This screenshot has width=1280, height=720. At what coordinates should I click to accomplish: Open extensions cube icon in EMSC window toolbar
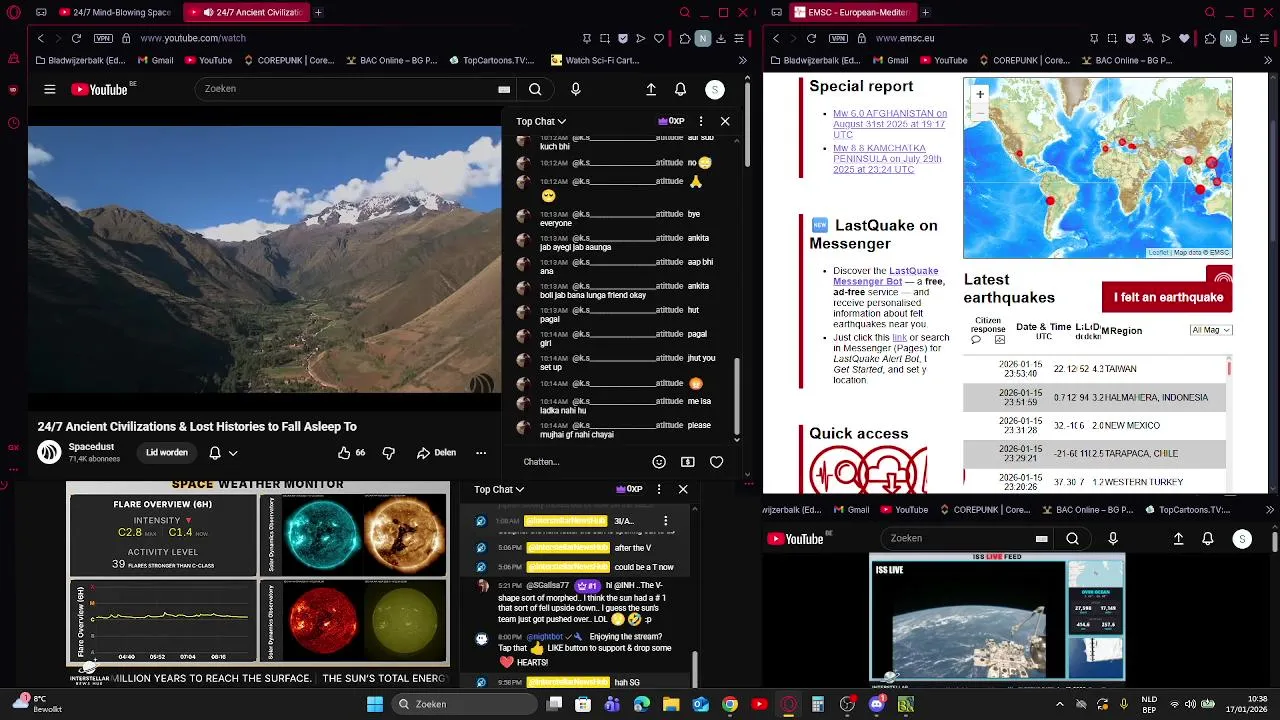(1209, 38)
